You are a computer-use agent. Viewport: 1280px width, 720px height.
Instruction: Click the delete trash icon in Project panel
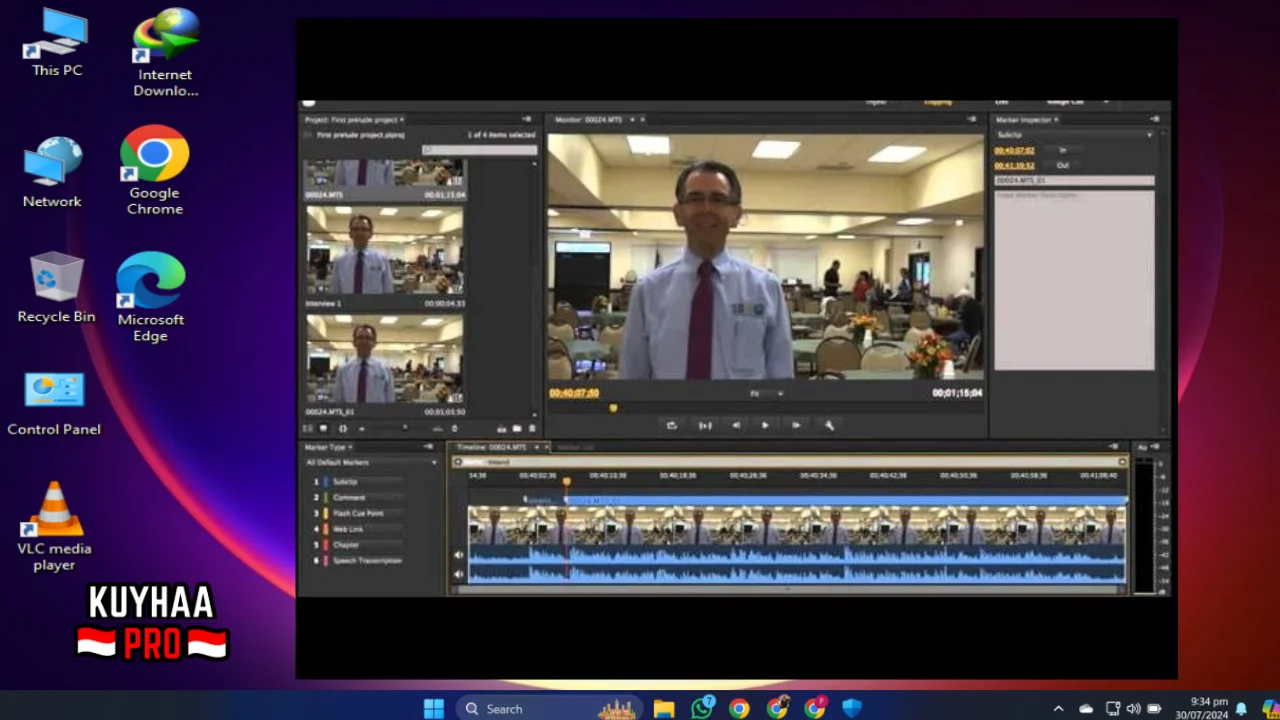(x=532, y=428)
